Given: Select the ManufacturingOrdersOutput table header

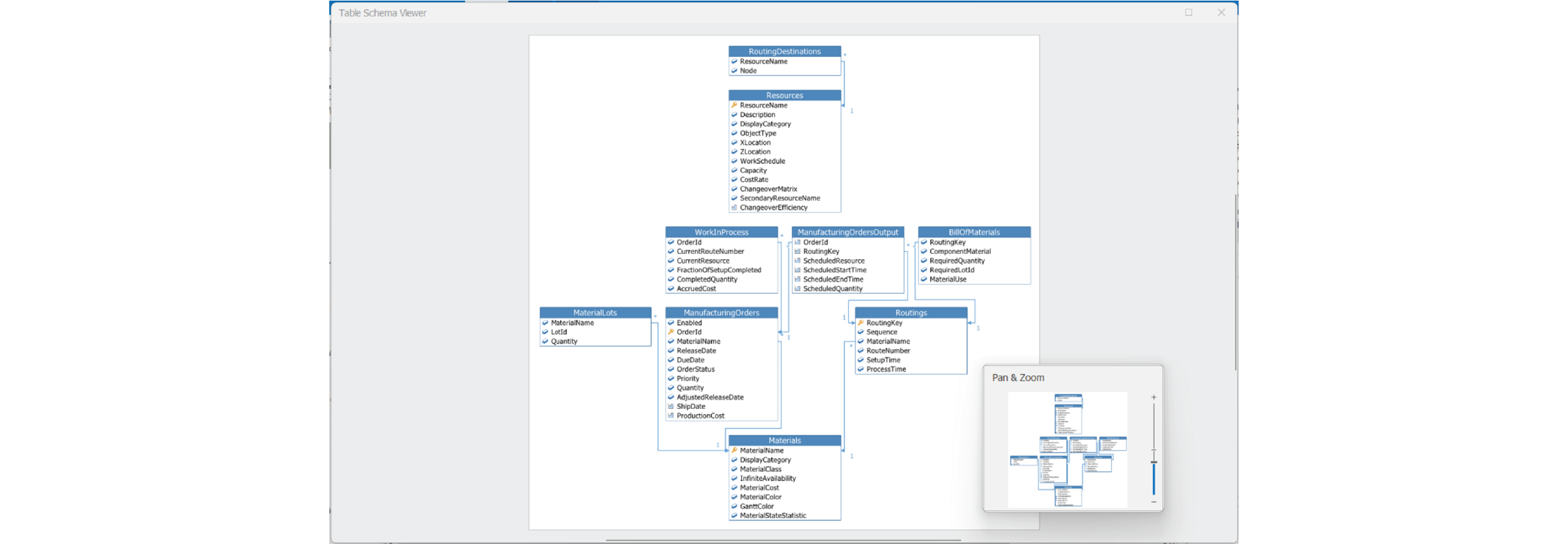Looking at the screenshot, I should click(x=847, y=233).
